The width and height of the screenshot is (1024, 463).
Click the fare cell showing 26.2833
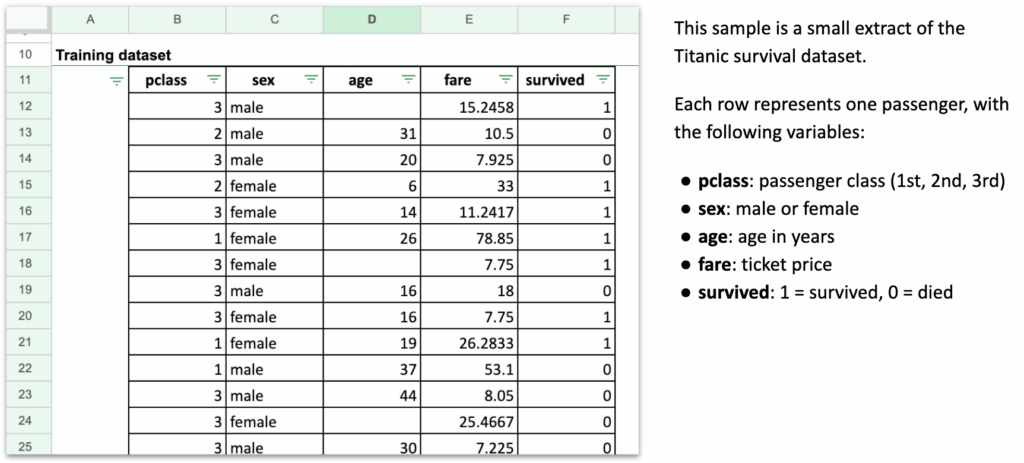pyautogui.click(x=469, y=342)
